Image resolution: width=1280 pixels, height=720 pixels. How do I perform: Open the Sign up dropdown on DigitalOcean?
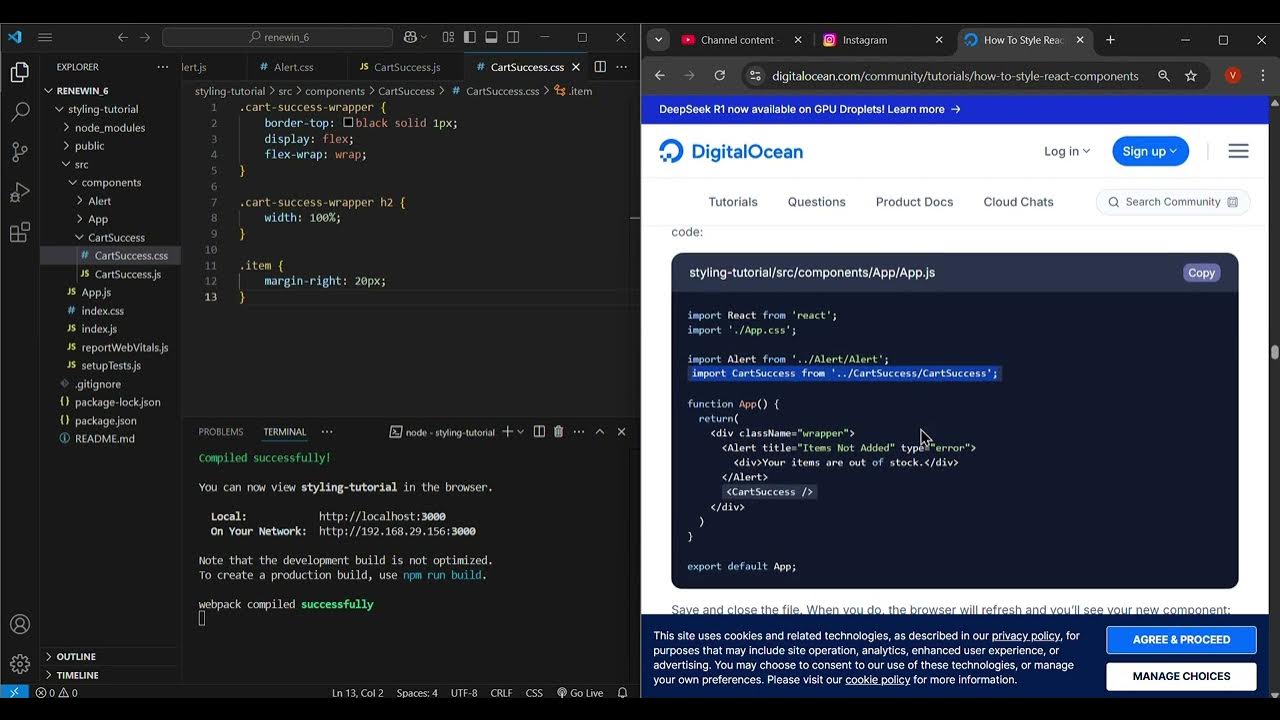1150,151
